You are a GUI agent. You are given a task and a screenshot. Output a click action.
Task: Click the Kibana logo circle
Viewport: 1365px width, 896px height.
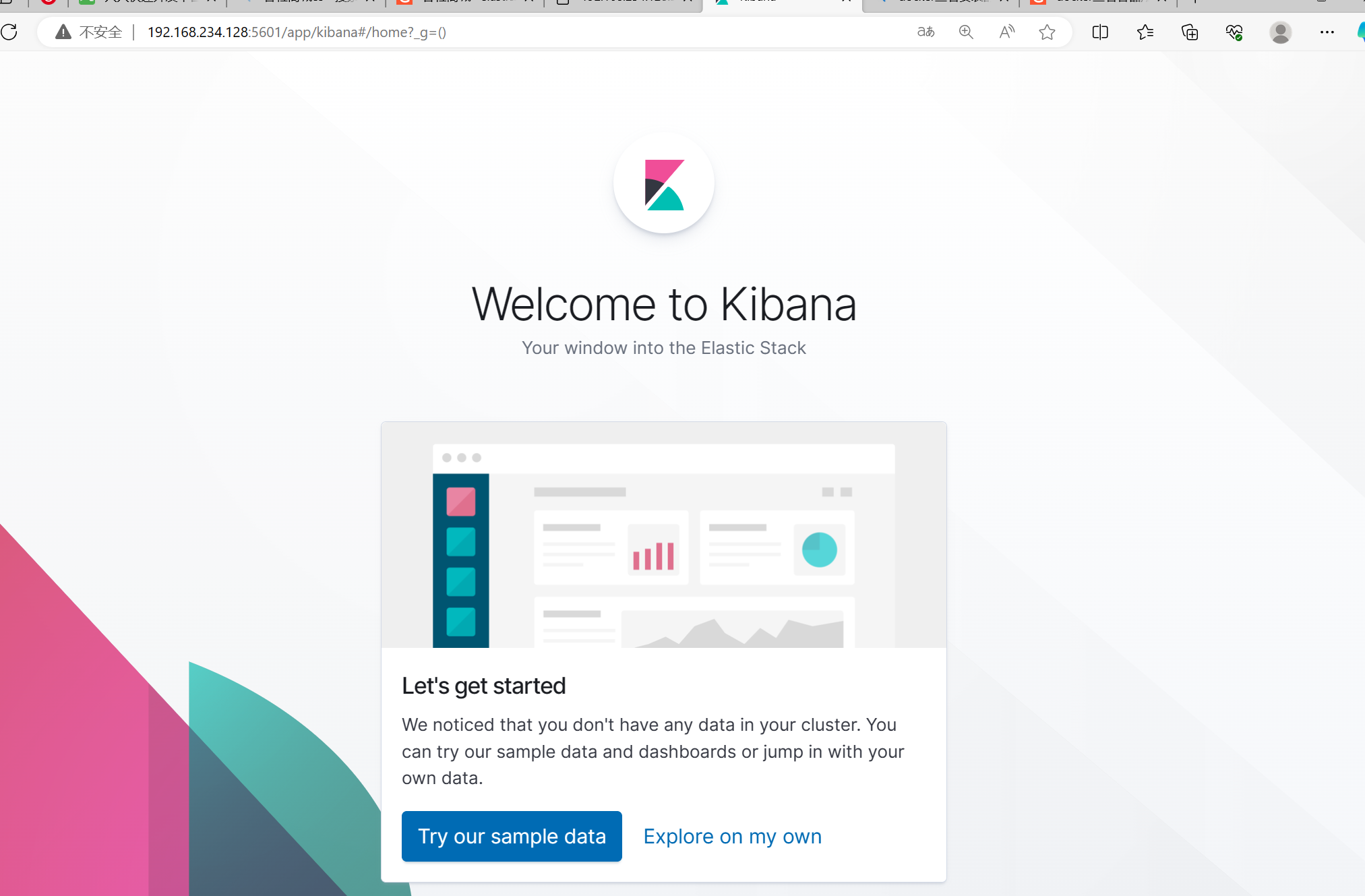tap(663, 183)
